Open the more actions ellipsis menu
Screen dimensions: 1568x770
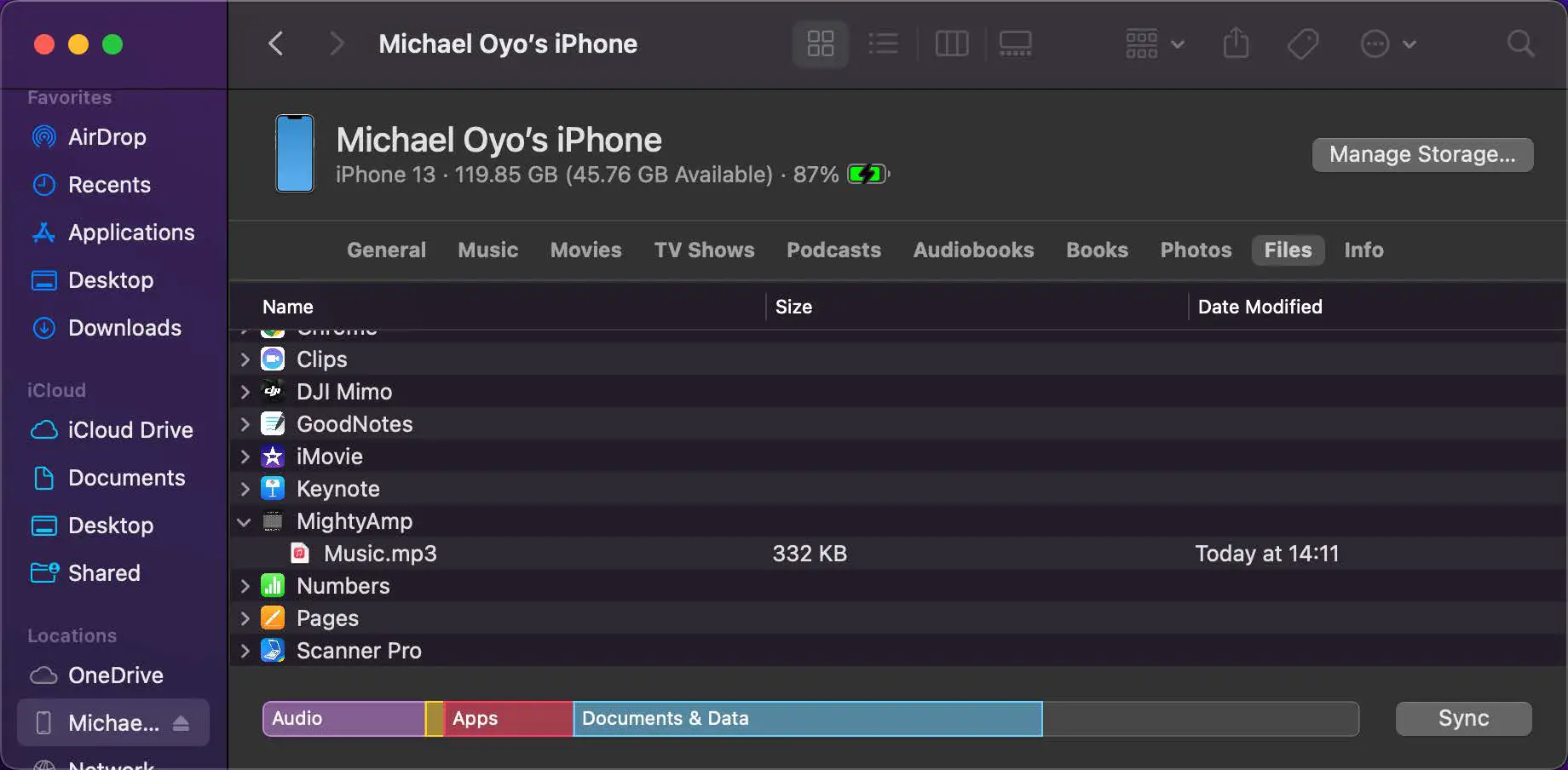(x=1387, y=43)
